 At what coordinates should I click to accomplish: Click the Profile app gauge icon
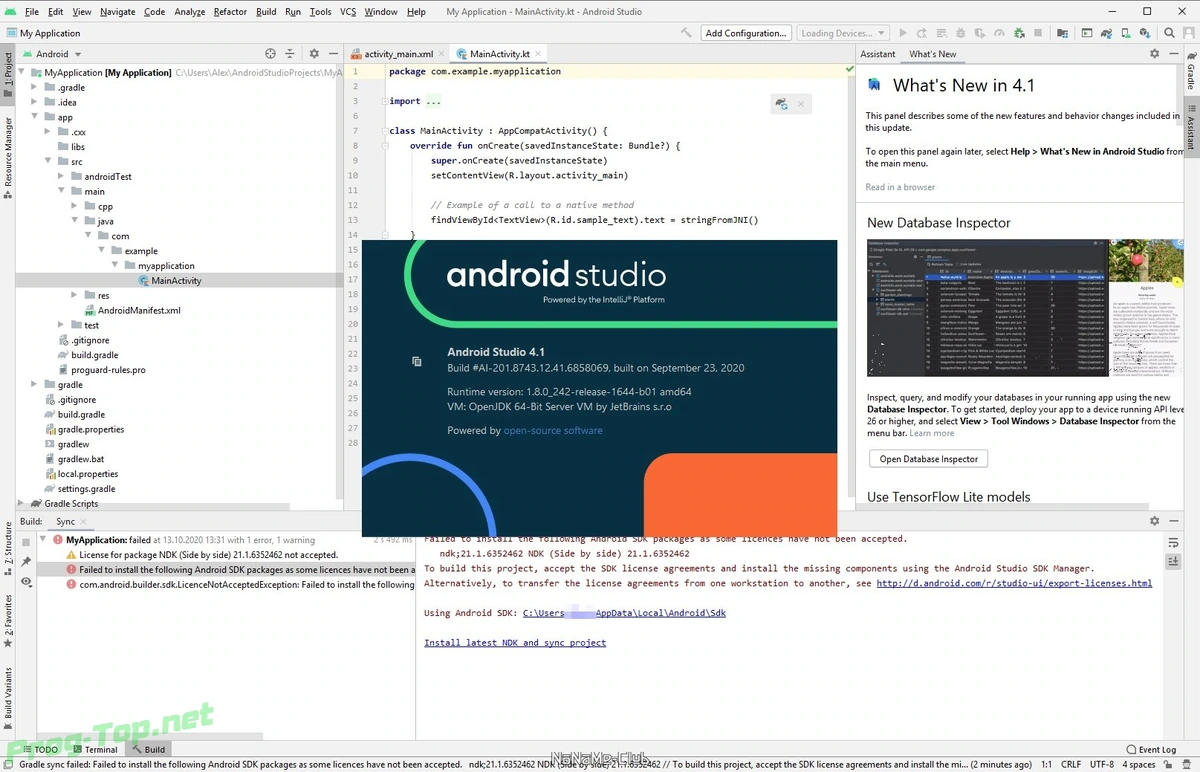(x=999, y=33)
